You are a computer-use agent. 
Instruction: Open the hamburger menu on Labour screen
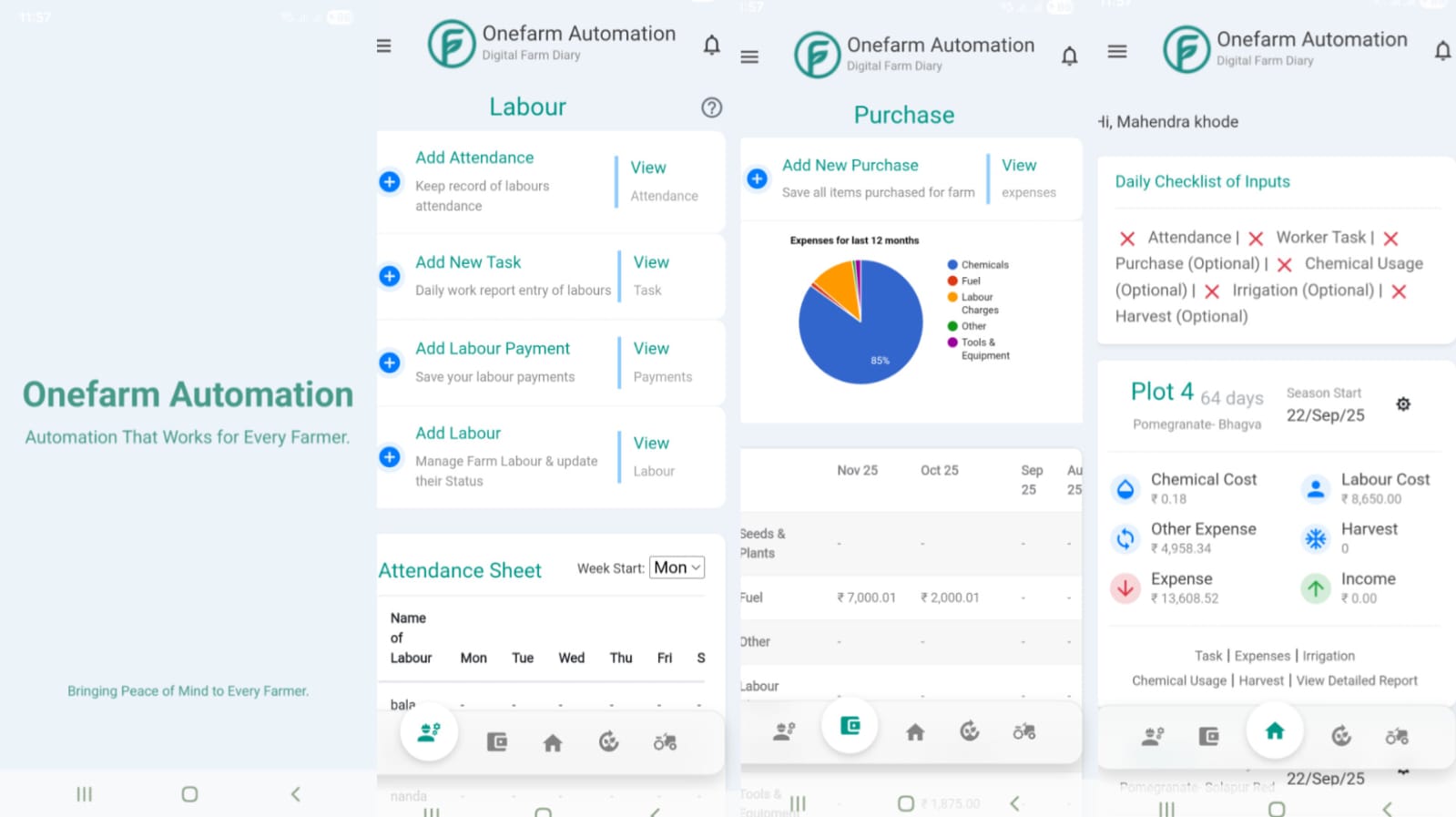384,46
